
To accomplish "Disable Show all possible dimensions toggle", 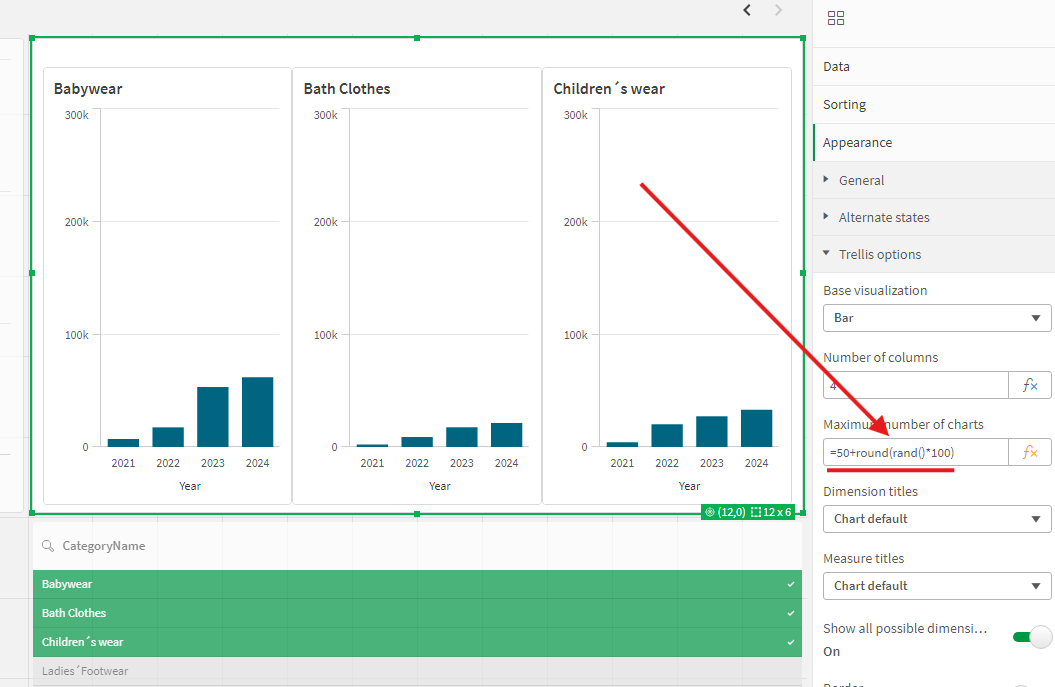I will (x=1031, y=636).
